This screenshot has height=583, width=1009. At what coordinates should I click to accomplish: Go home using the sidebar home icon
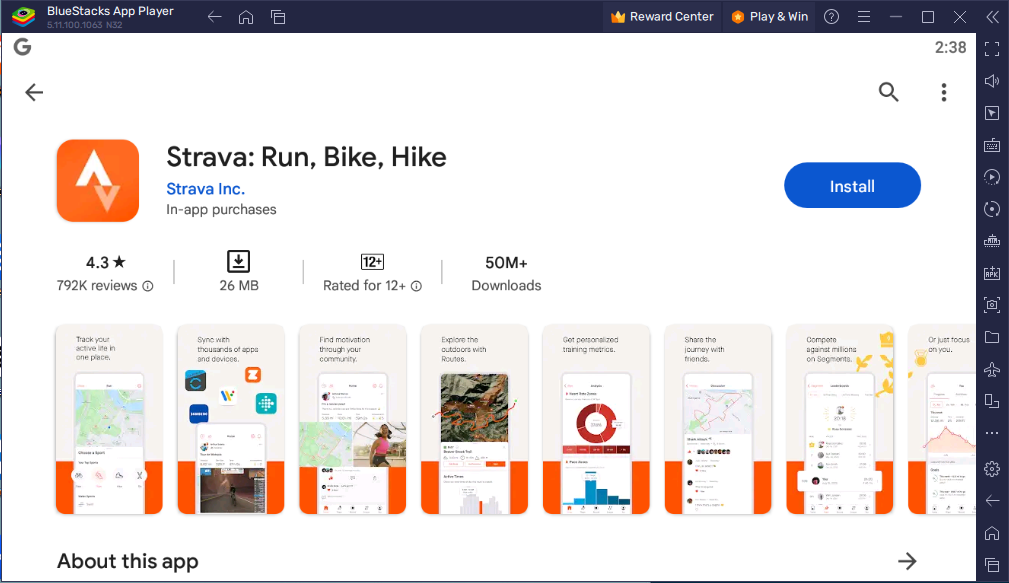coord(992,533)
